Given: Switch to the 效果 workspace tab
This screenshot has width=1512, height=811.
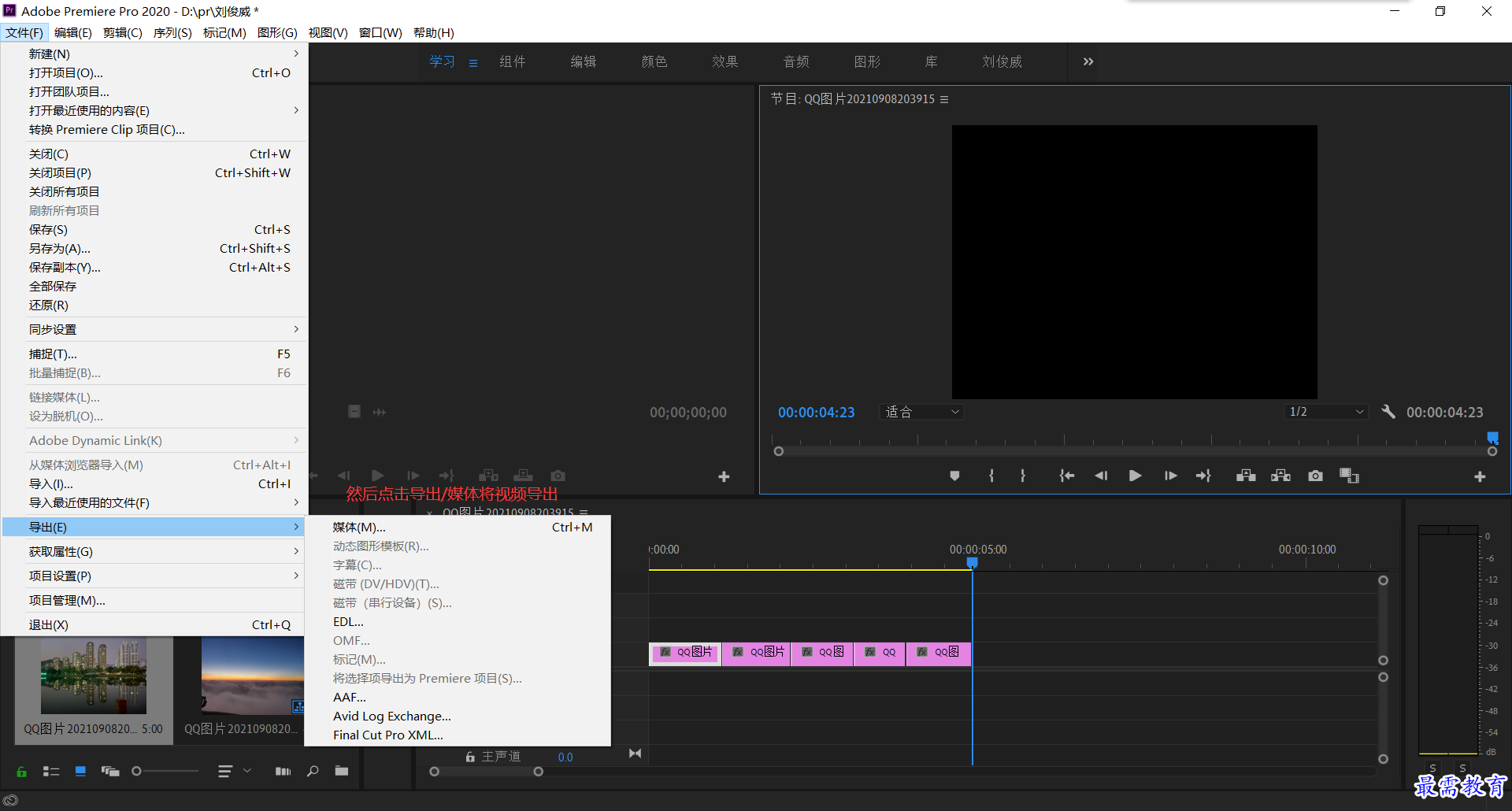Looking at the screenshot, I should click(x=725, y=61).
